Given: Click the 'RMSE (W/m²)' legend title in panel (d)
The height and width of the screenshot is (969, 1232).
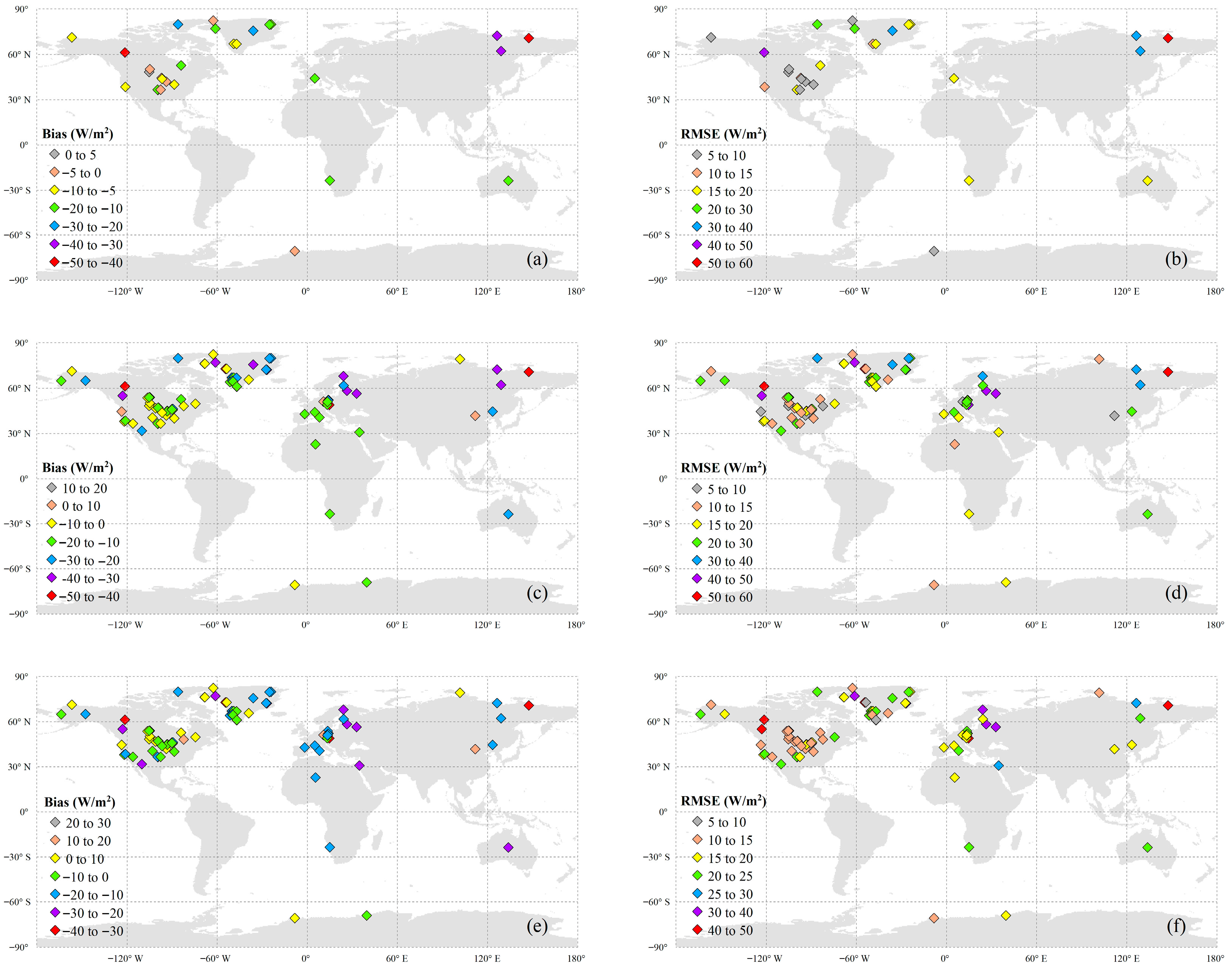Looking at the screenshot, I should point(723,468).
